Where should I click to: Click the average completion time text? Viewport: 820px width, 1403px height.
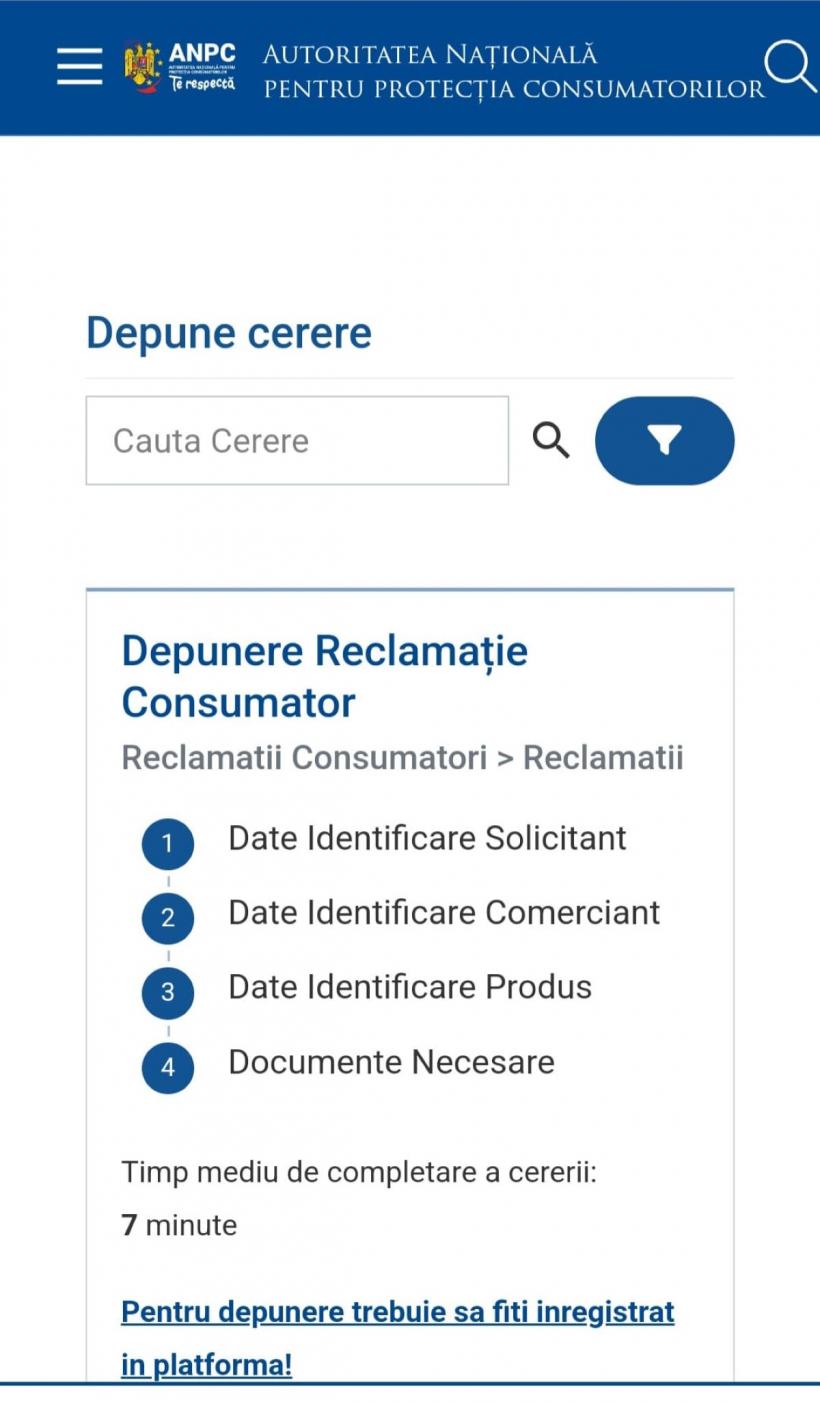(358, 1172)
